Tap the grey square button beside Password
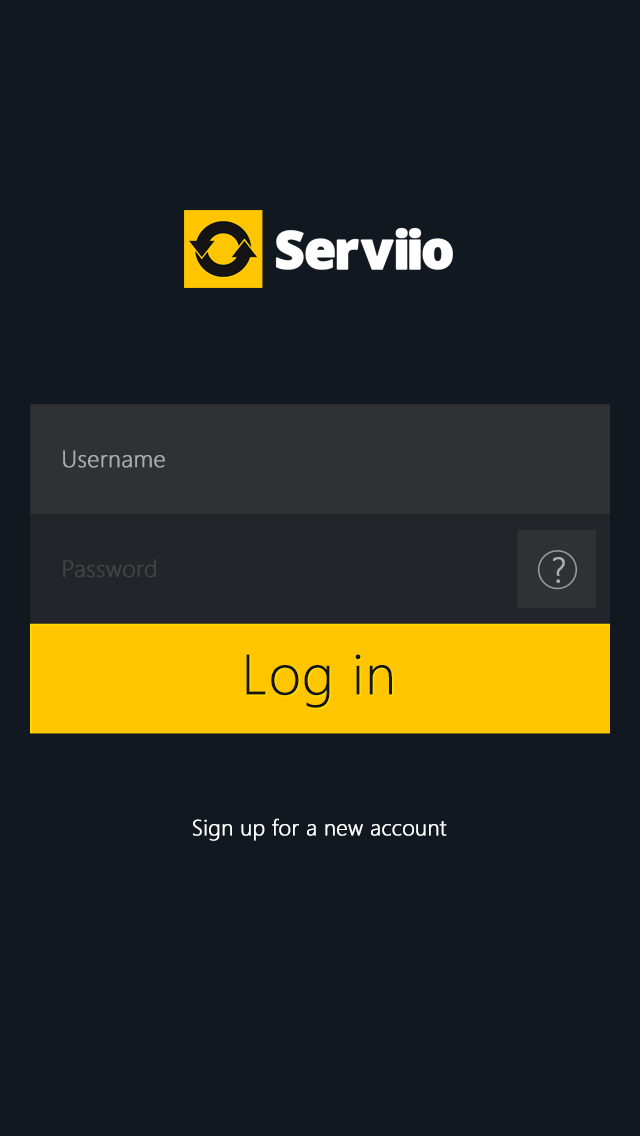Viewport: 640px width, 1136px height. pos(557,569)
